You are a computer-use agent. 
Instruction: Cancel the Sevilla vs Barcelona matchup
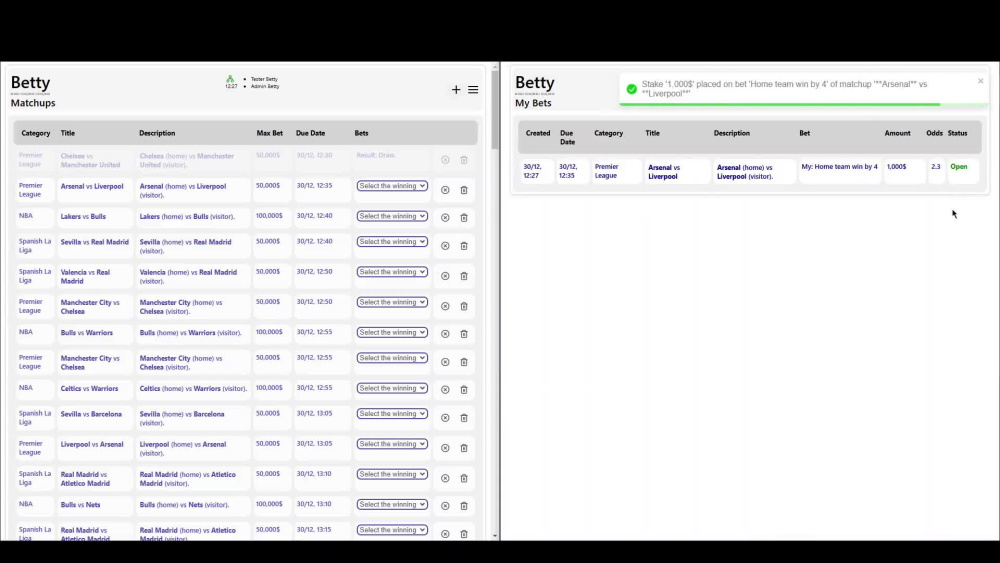[445, 418]
